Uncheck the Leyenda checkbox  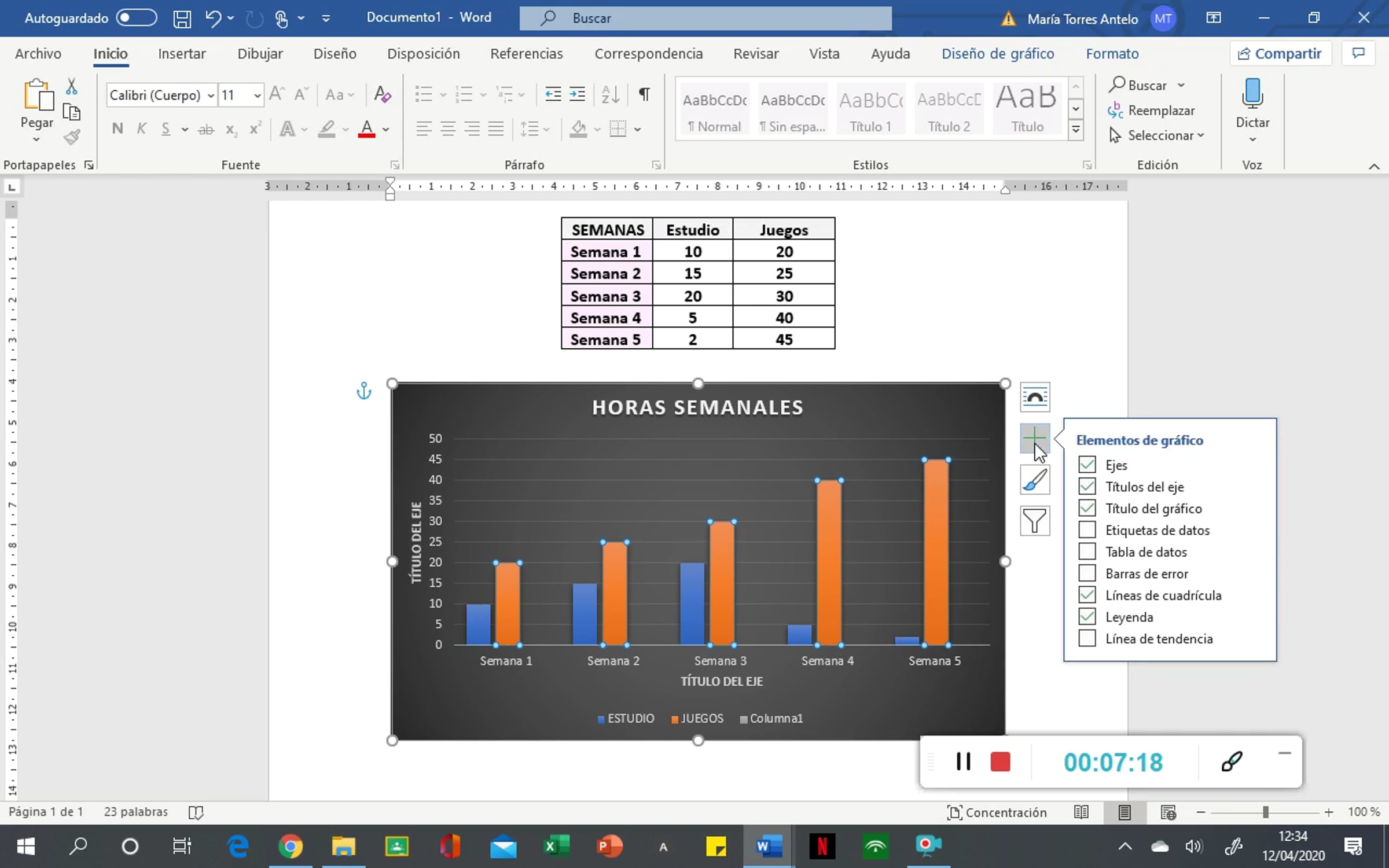point(1087,616)
